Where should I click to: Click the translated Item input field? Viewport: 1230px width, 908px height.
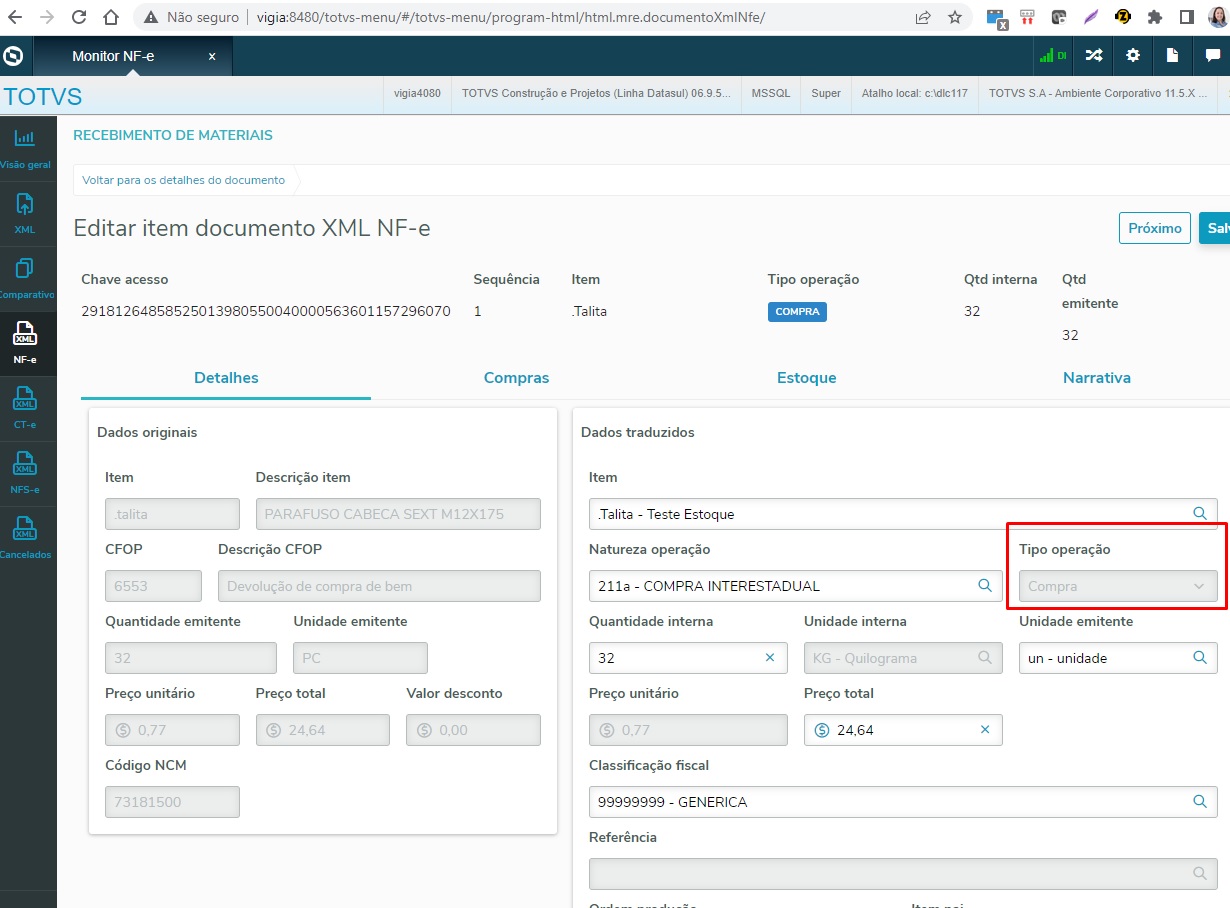pos(903,514)
